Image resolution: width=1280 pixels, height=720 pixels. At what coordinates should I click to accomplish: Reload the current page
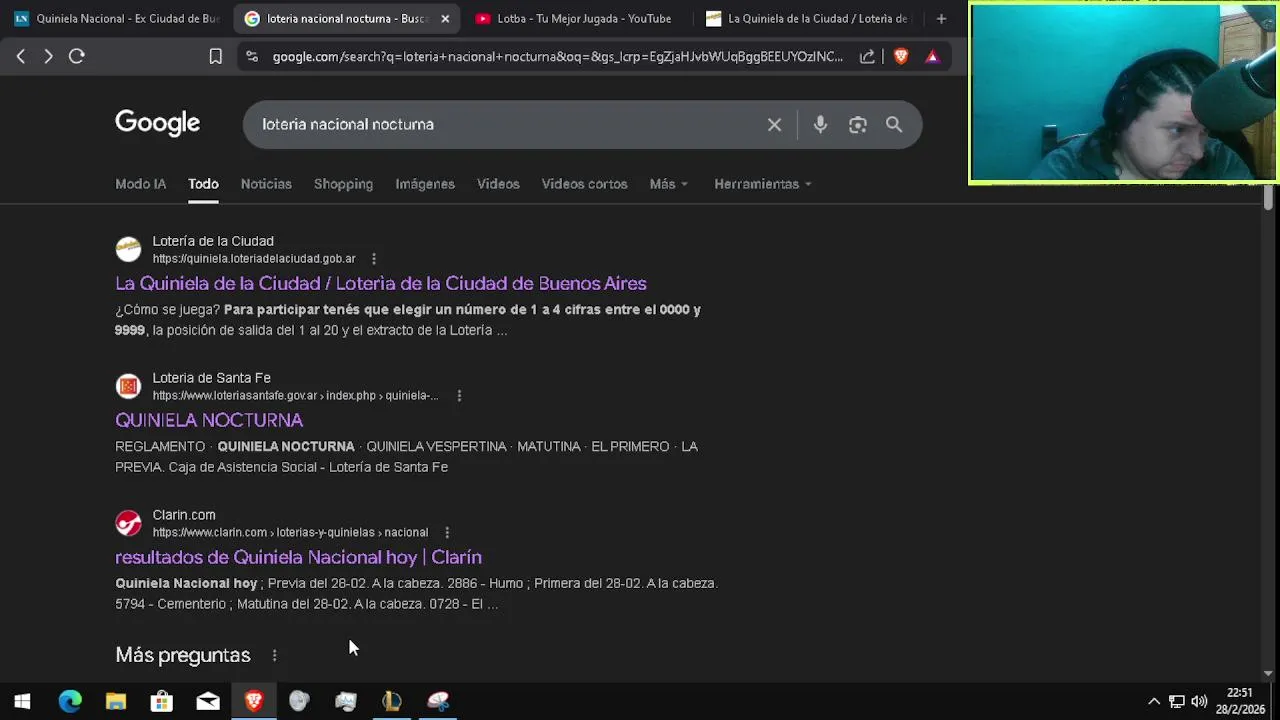point(77,57)
